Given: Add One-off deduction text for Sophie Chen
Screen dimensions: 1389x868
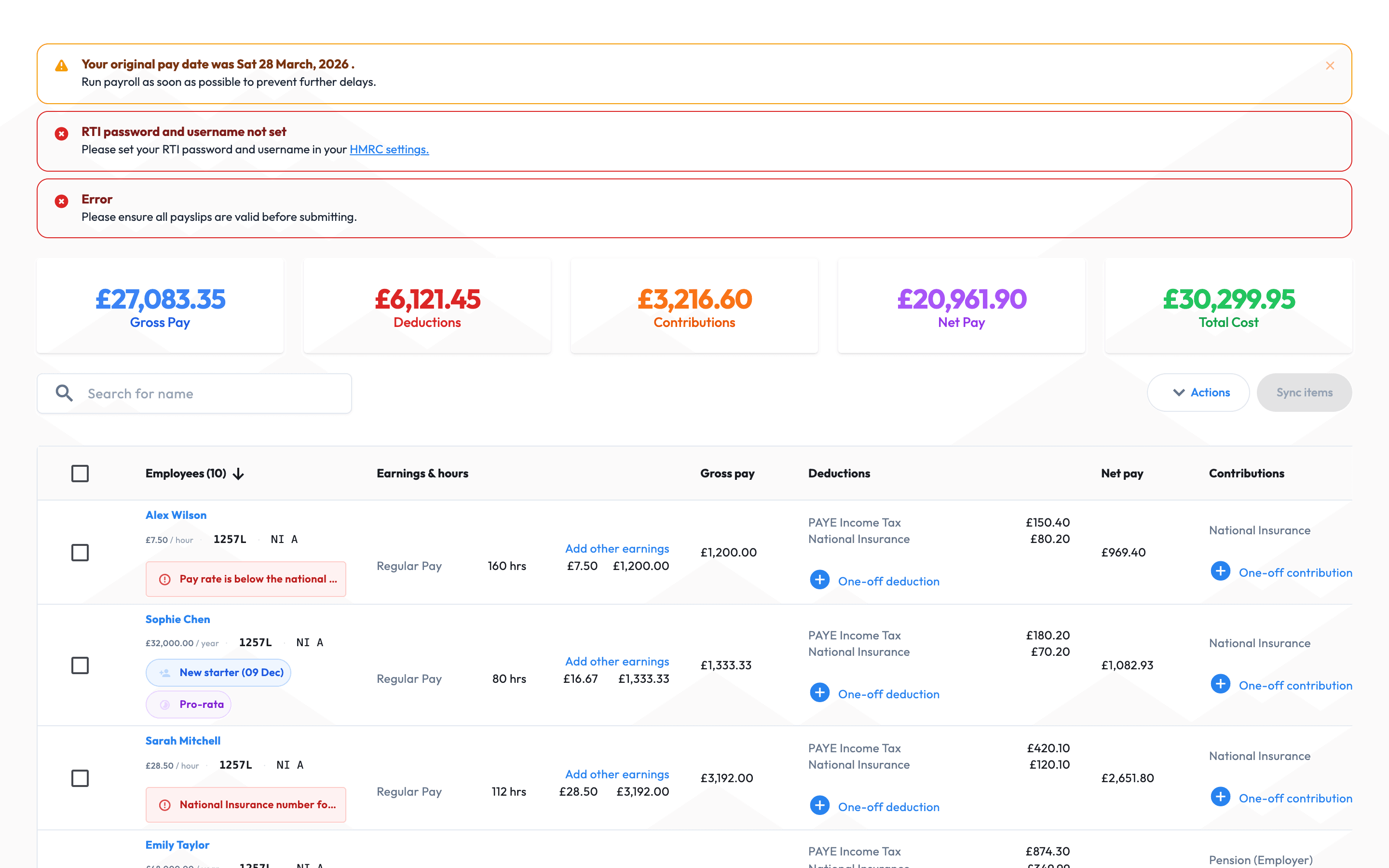Looking at the screenshot, I should pyautogui.click(x=888, y=694).
